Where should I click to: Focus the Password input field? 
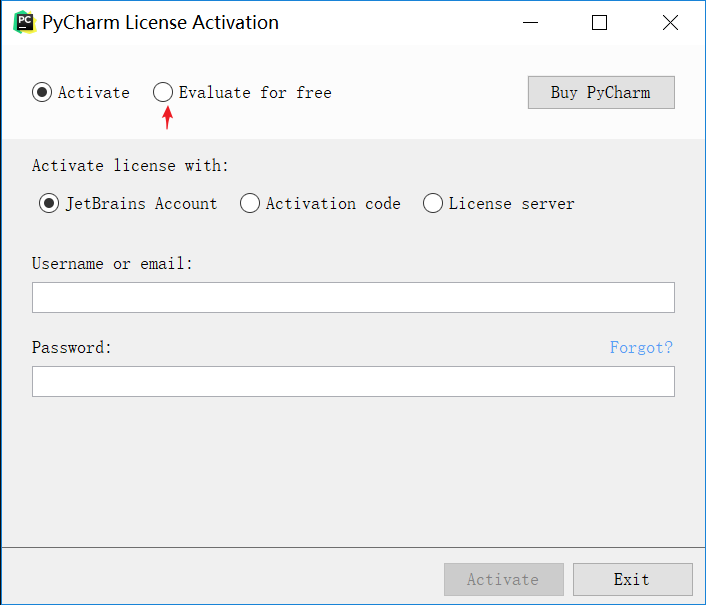[353, 382]
